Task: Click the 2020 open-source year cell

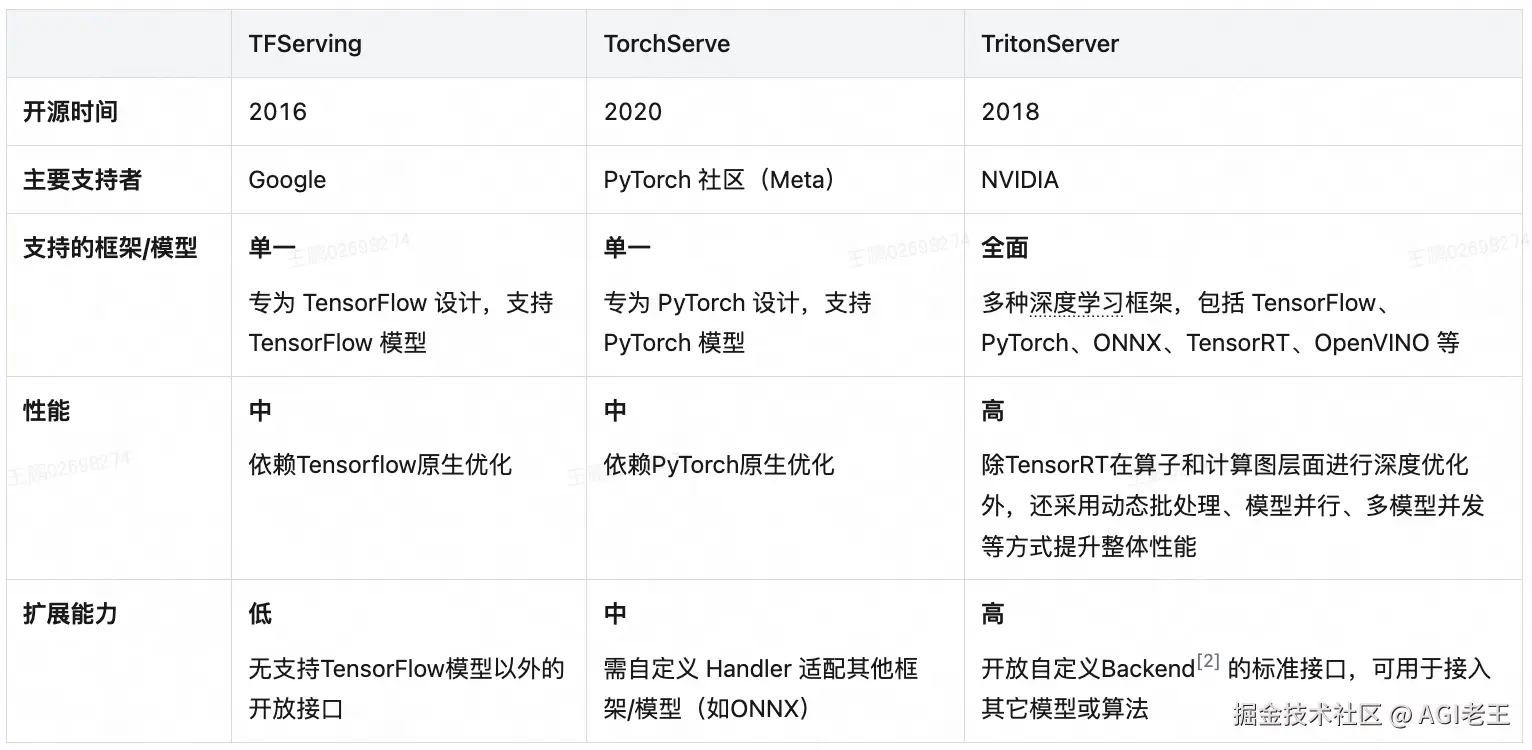Action: click(632, 112)
